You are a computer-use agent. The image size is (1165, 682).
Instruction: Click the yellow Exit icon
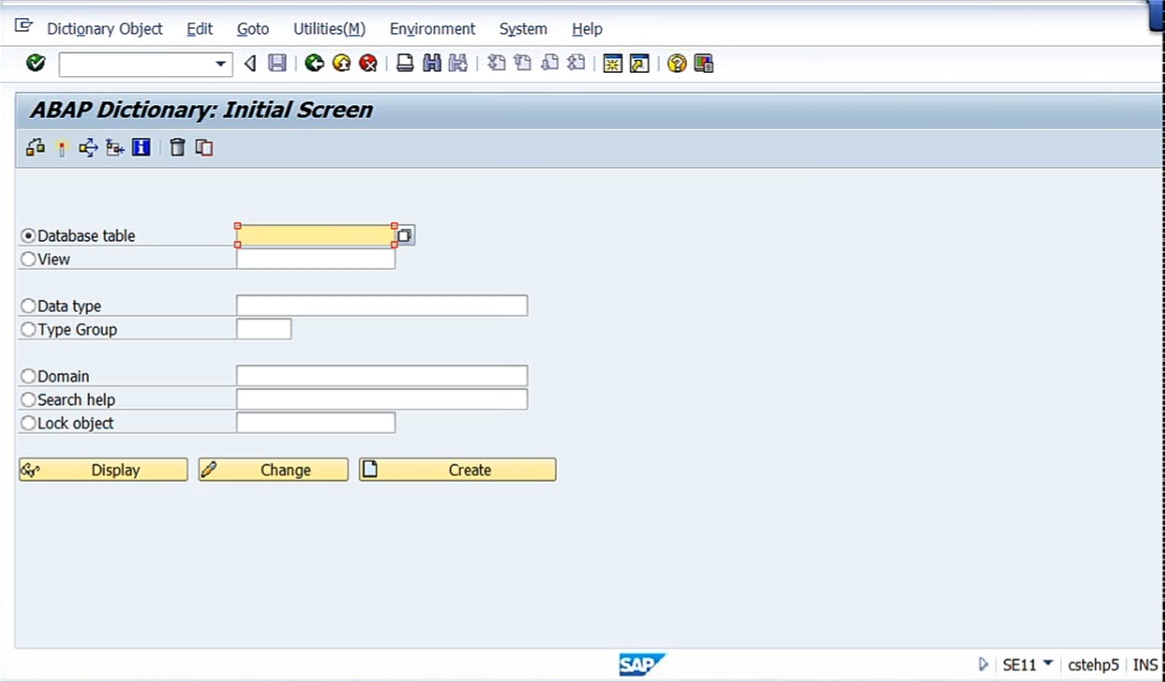click(x=341, y=63)
